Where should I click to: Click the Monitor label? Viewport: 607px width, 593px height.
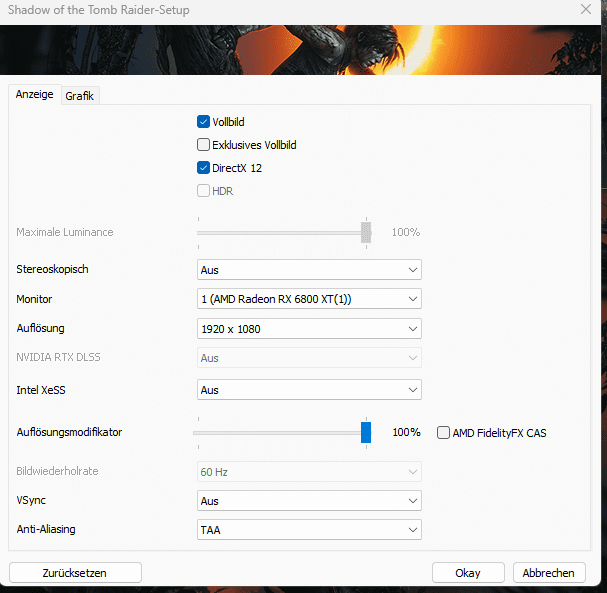point(34,299)
